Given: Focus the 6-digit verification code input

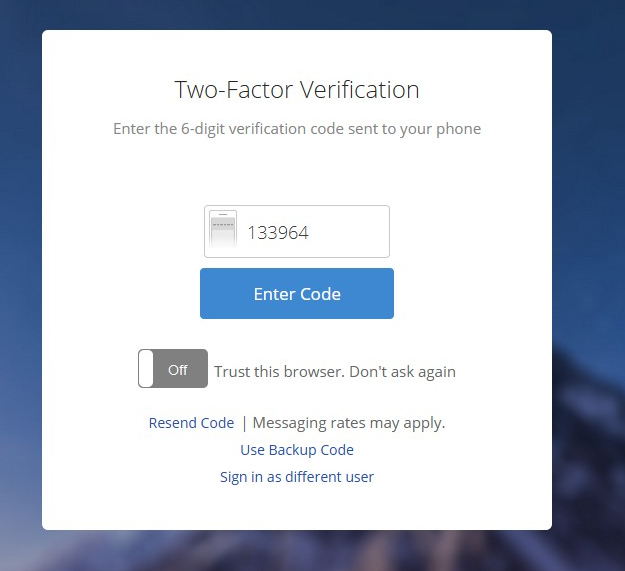Looking at the screenshot, I should (312, 232).
